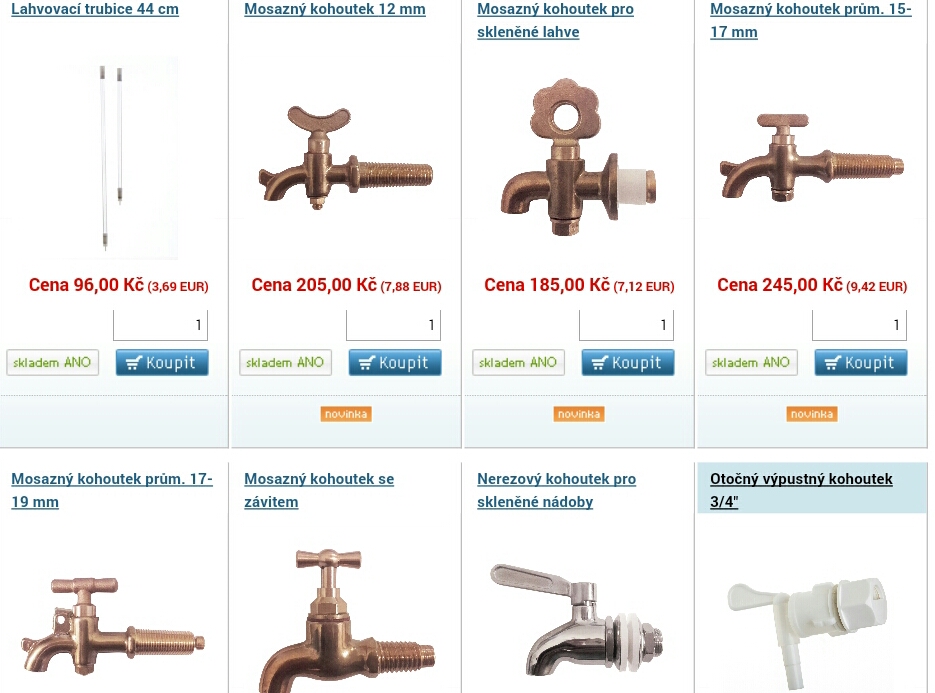This screenshot has height=693, width=935.
Task: Click Koupit for Mosazný kohoutek 12 mm
Action: click(x=395, y=363)
